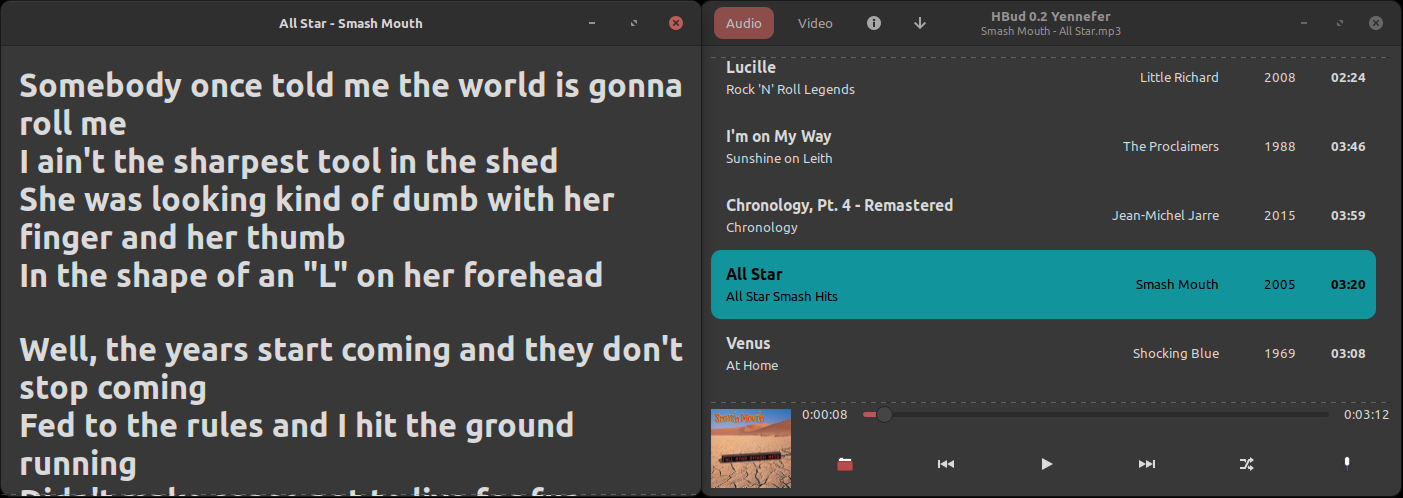Image resolution: width=1403 pixels, height=498 pixels.
Task: Switch to the Video tab
Action: 815,23
